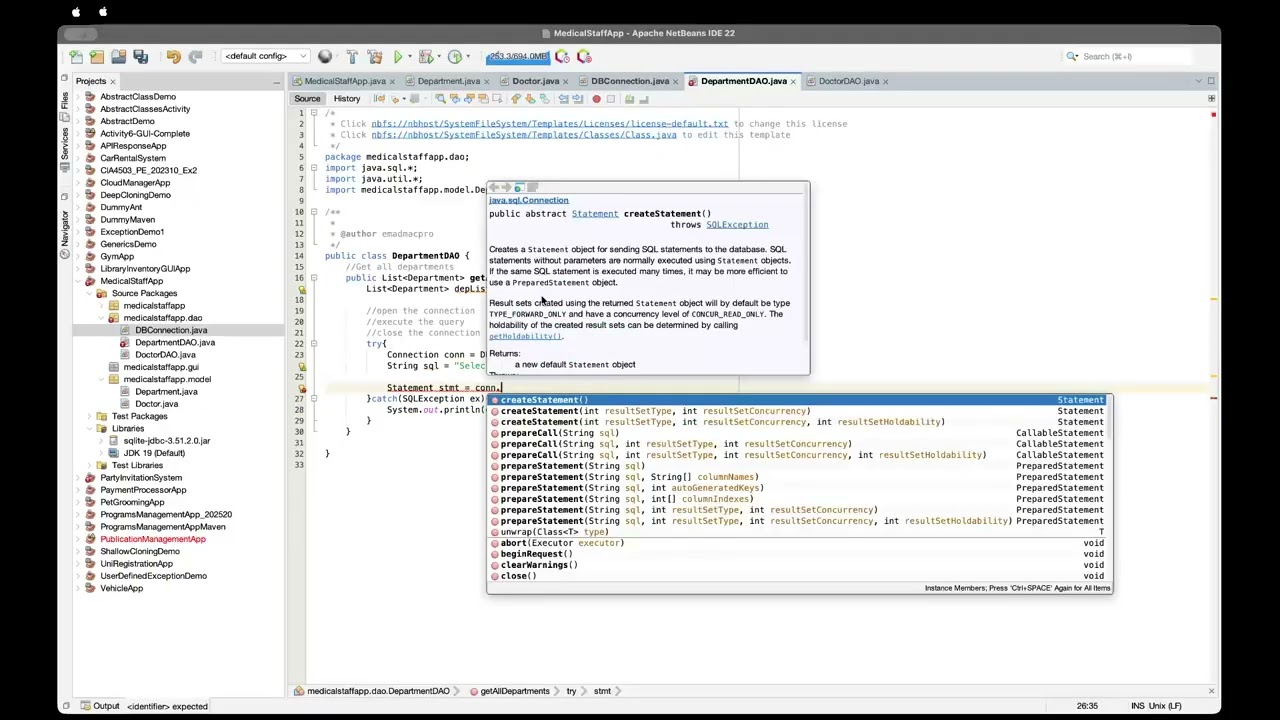
Task: Minimize the Projects panel
Action: click(277, 81)
